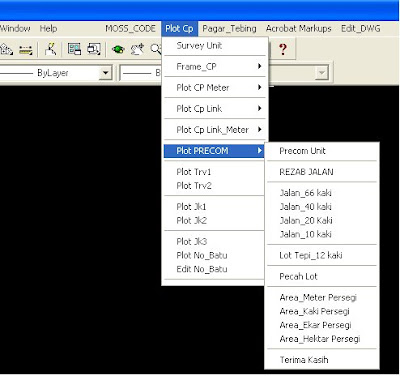Click the Distance measure ruler icon
Viewport: 400px width, 376px height.
[25, 50]
